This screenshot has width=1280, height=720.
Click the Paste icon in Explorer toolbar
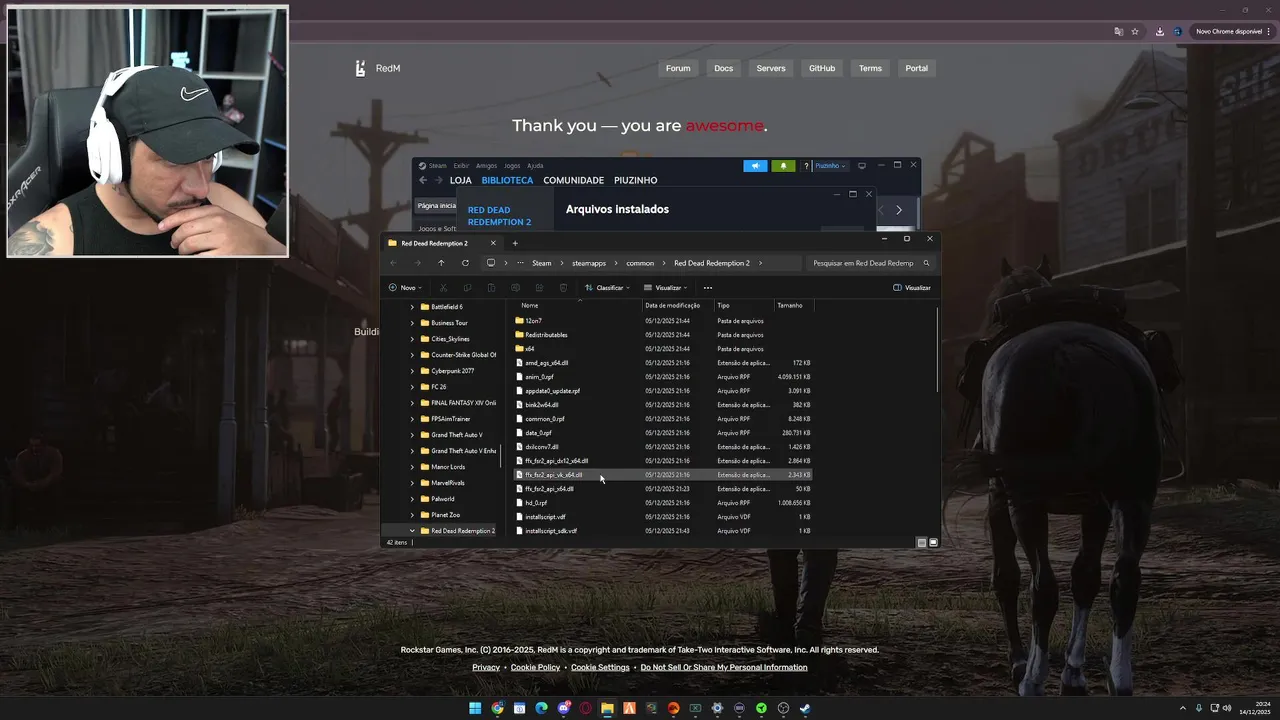pyautogui.click(x=491, y=288)
